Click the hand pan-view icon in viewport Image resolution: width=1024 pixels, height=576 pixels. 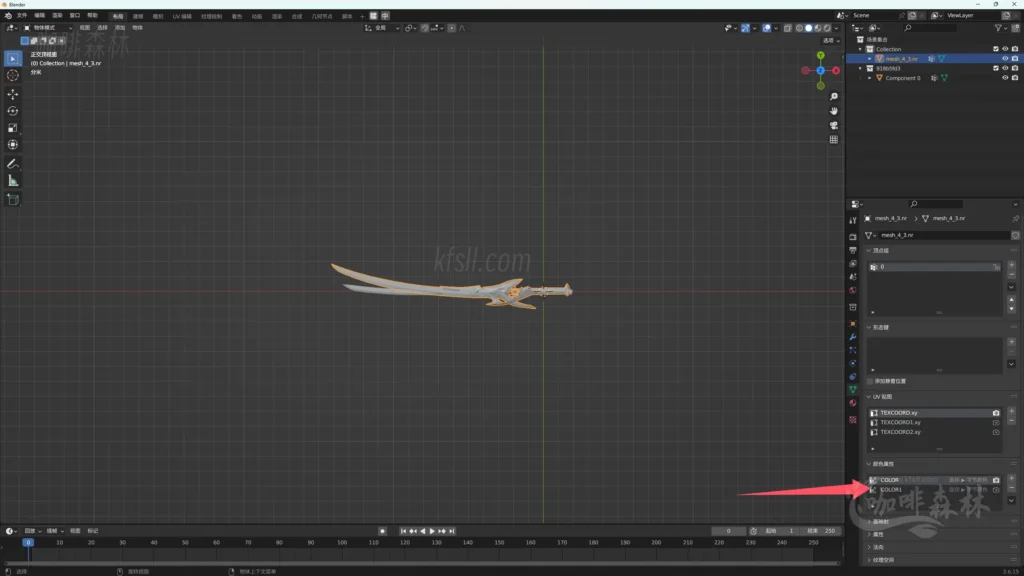coord(834,111)
